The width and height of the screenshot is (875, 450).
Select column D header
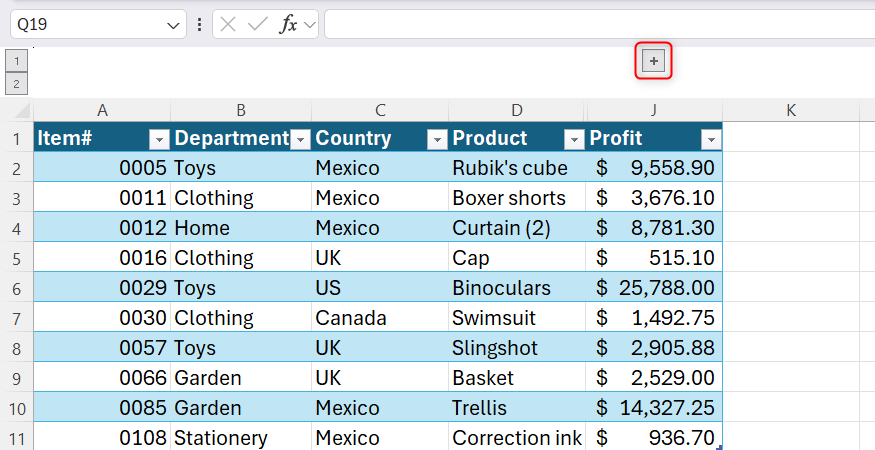pyautogui.click(x=517, y=110)
